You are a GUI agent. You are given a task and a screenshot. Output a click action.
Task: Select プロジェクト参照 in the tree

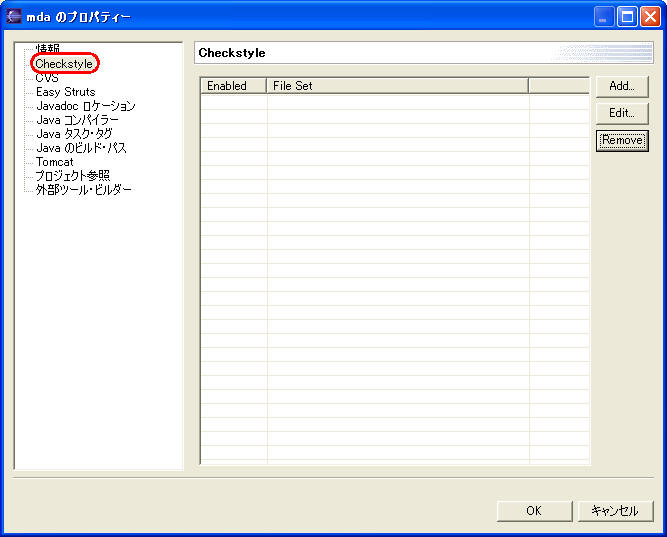click(x=73, y=176)
